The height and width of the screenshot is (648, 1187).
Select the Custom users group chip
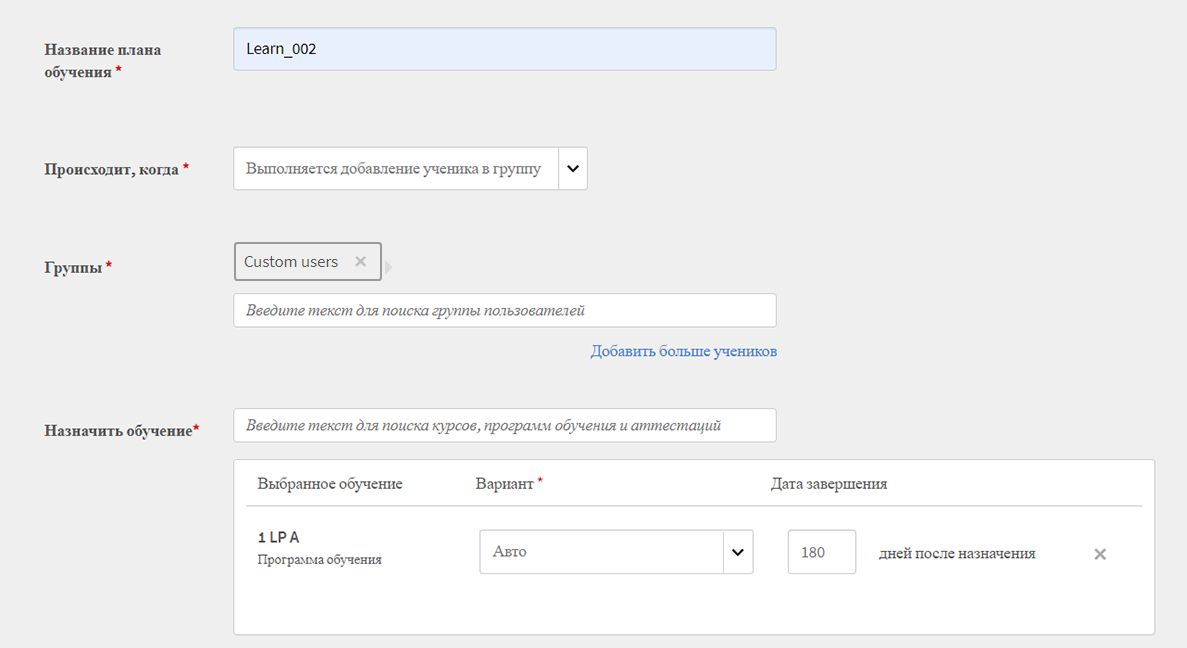[291, 262]
